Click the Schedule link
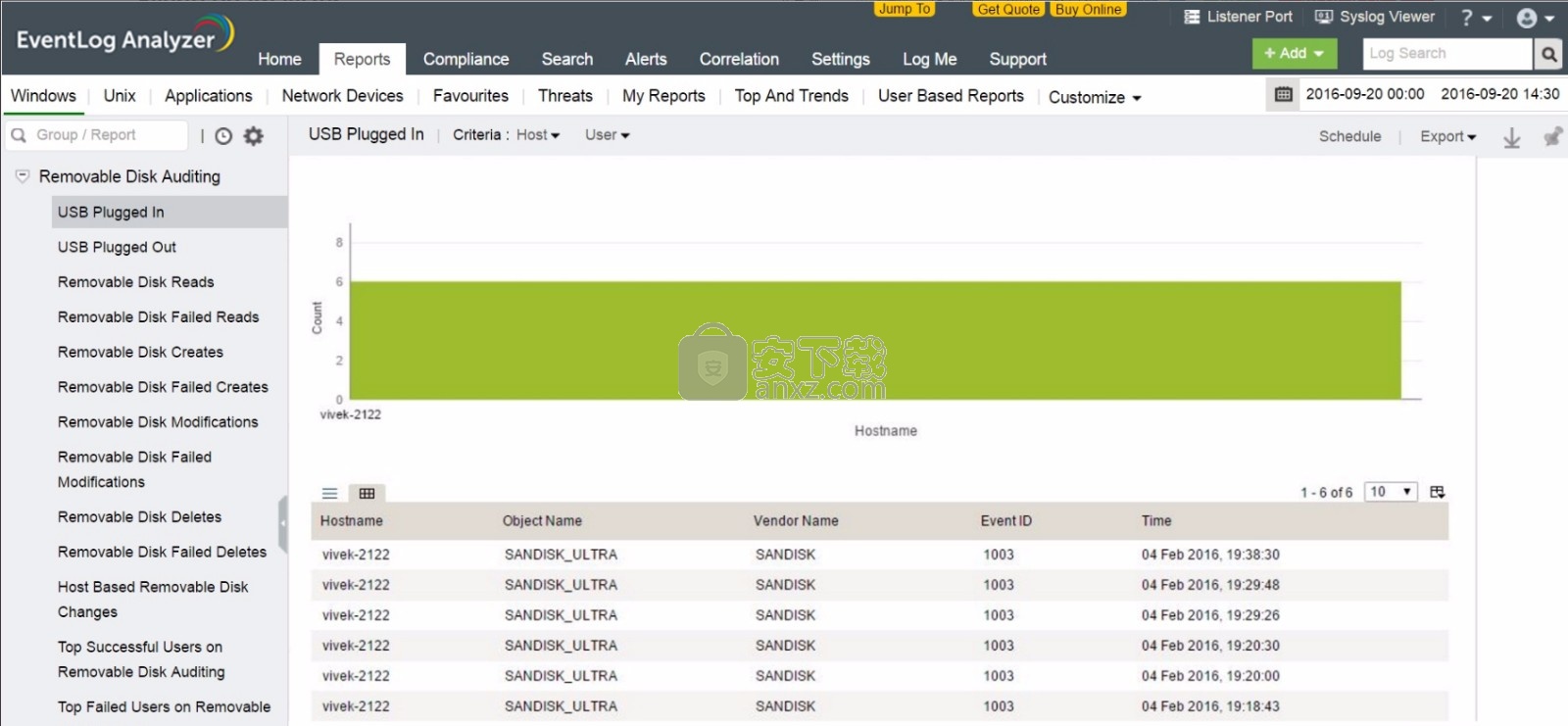The image size is (1568, 726). 1349,136
